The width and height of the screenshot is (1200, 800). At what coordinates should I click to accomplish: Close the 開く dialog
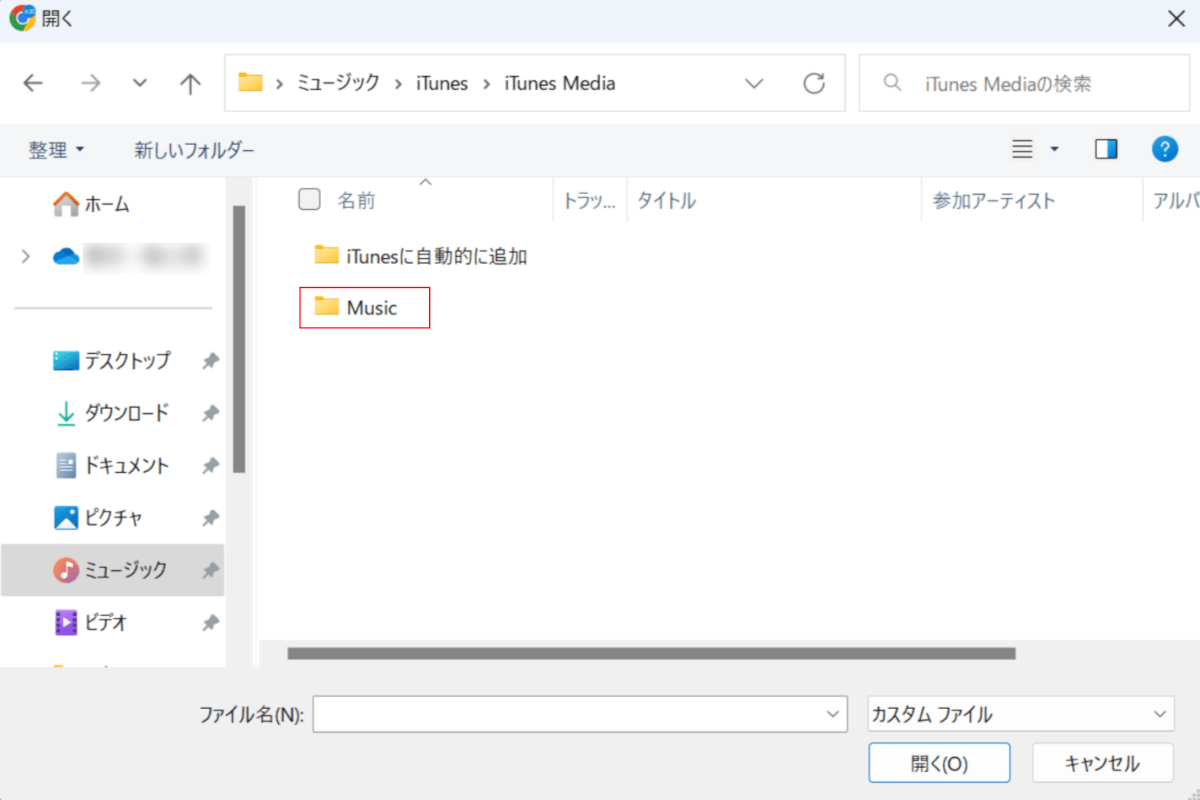[x=1176, y=19]
